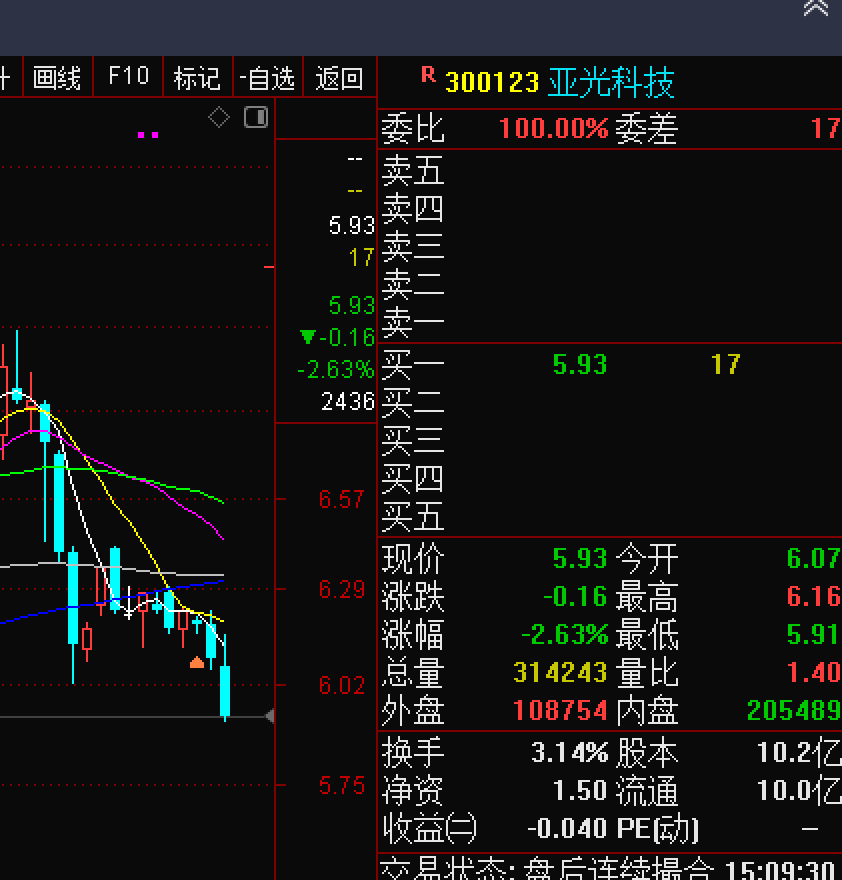This screenshot has width=842, height=880.
Task: Open the 画线 drawing tool
Action: point(57,77)
